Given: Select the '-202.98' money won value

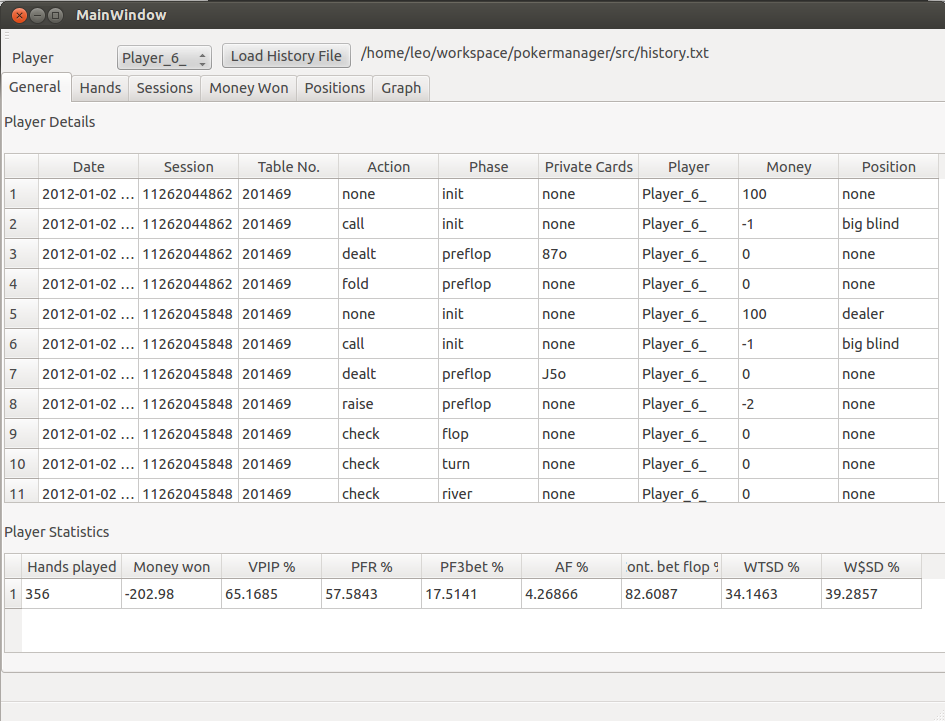Looking at the screenshot, I should (172, 594).
